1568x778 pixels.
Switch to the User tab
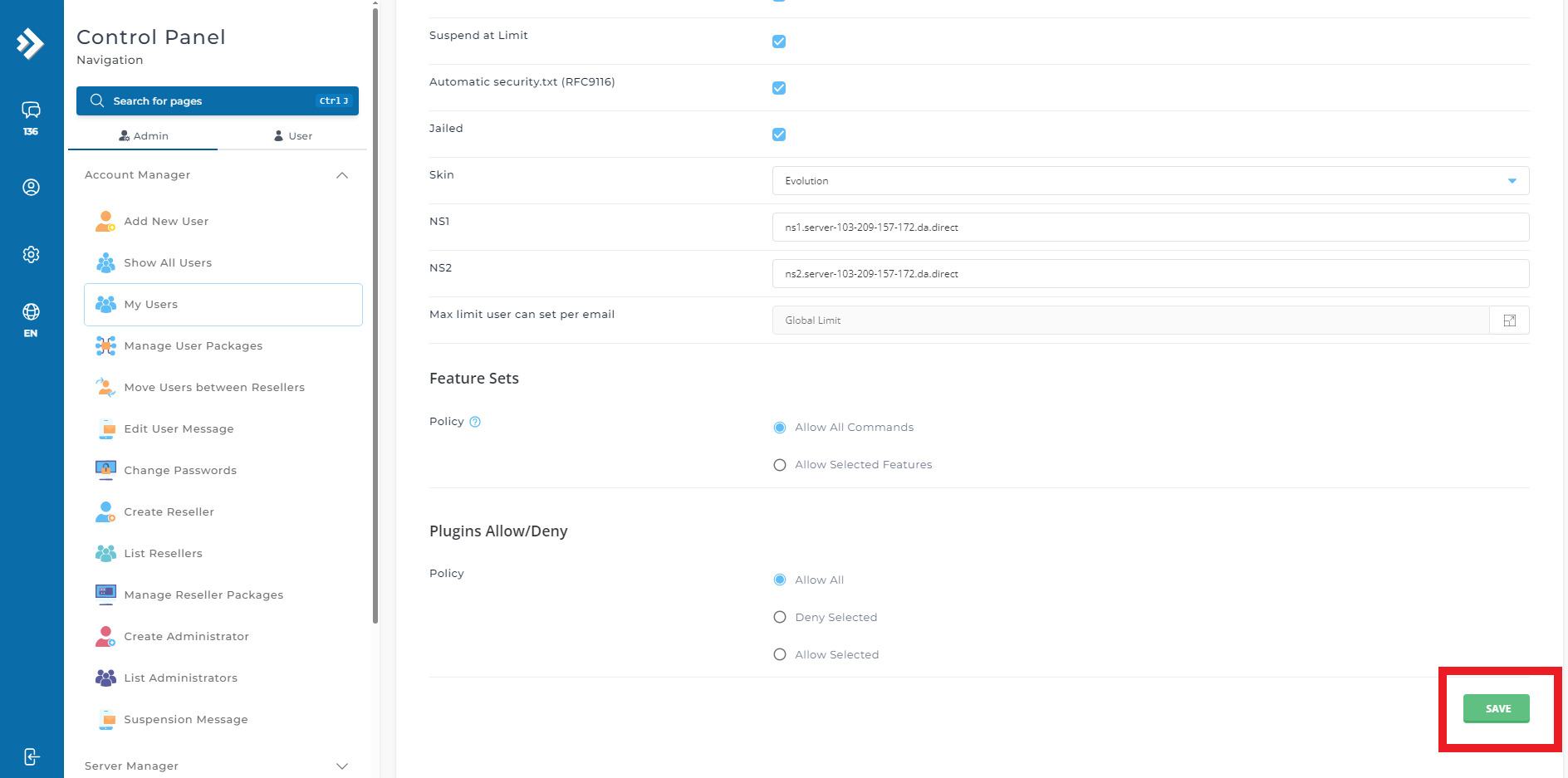click(292, 136)
